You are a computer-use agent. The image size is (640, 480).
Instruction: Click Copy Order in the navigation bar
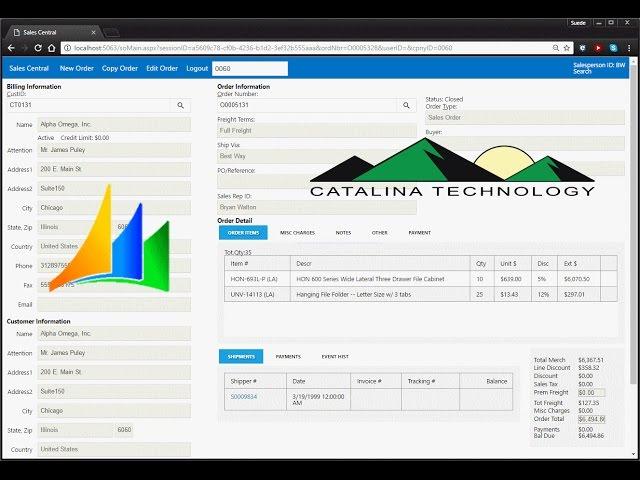(120, 68)
